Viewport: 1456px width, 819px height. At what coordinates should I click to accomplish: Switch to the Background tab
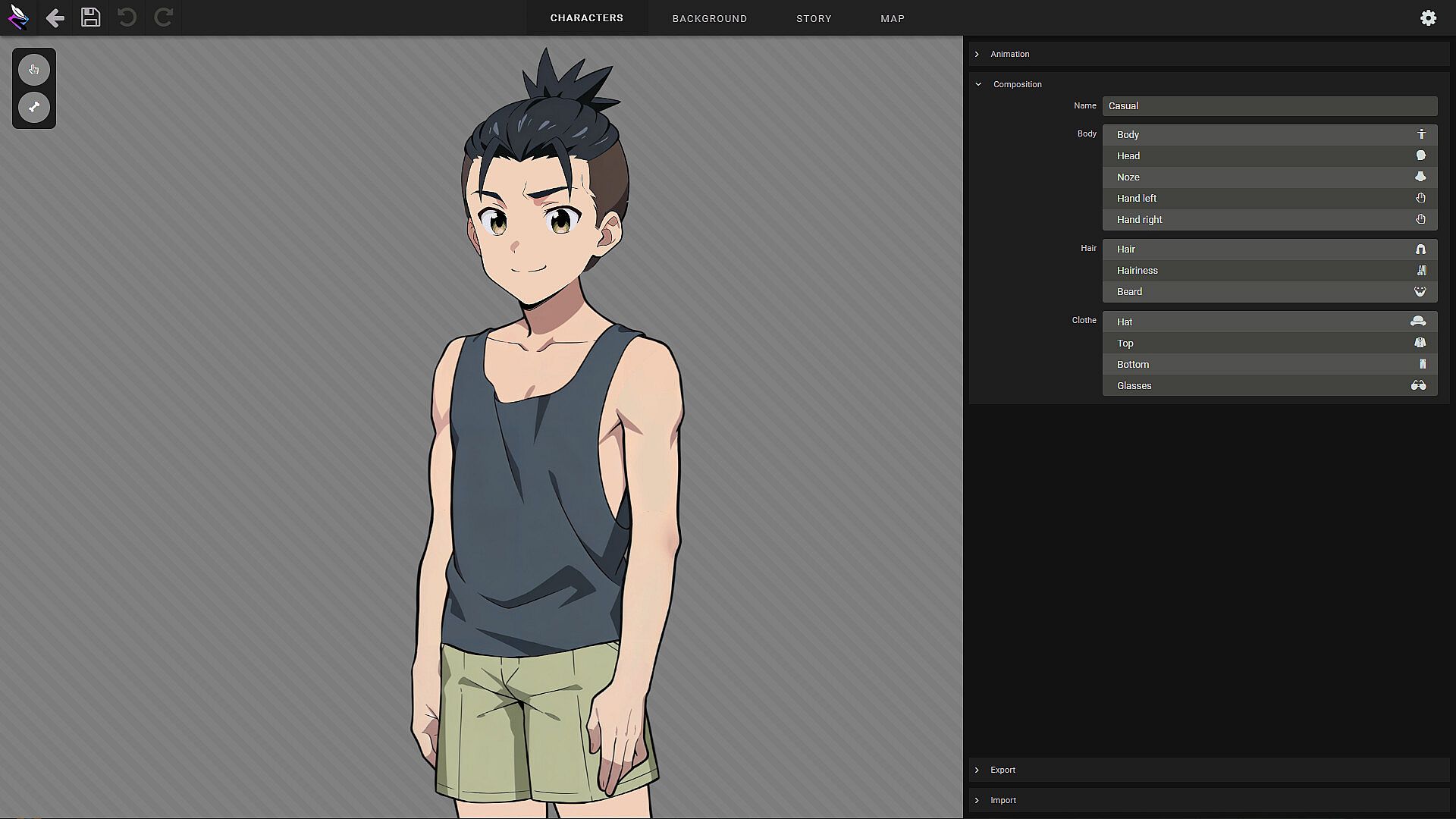click(x=709, y=18)
